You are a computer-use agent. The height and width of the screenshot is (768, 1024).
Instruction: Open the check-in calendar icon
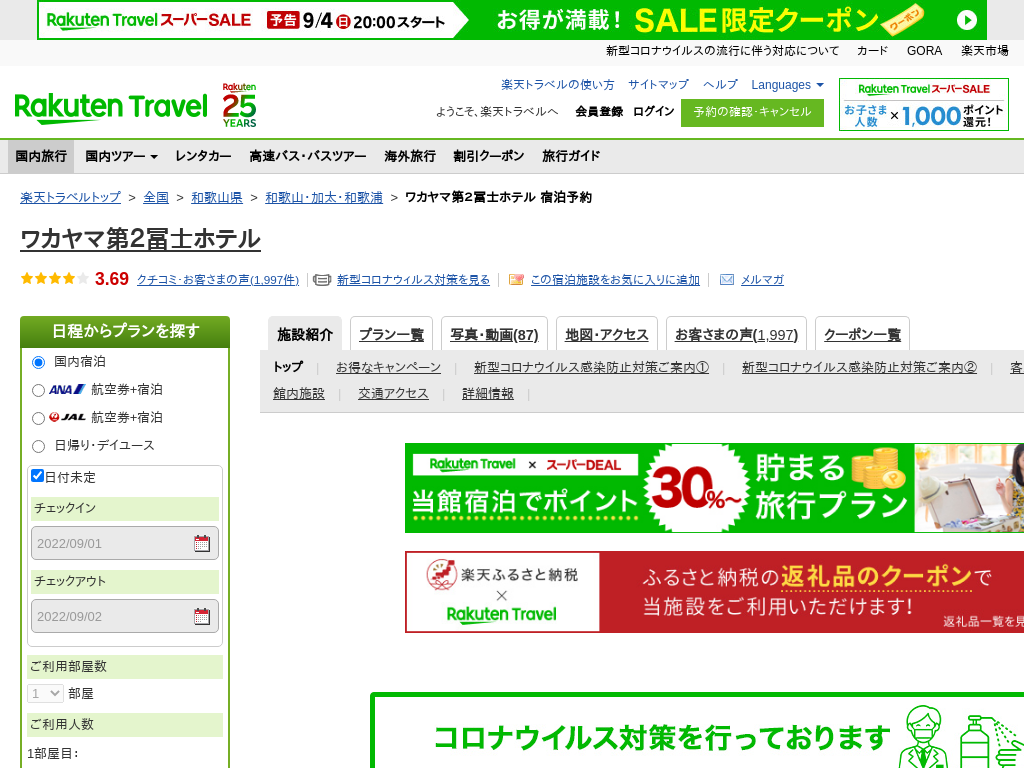pyautogui.click(x=202, y=543)
